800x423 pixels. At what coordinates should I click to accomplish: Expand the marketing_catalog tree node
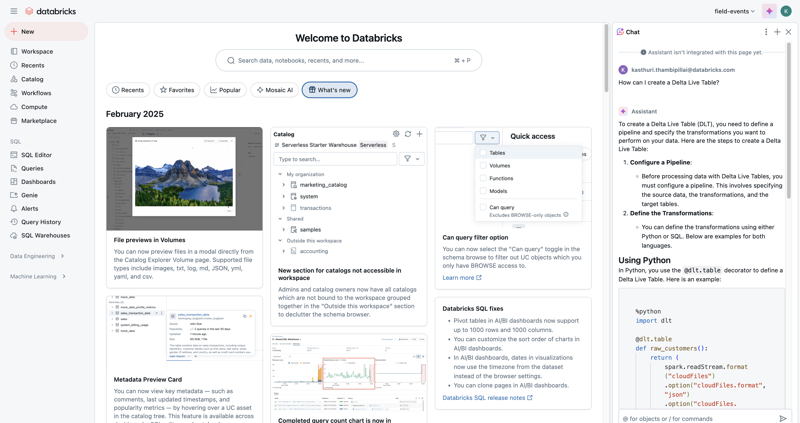click(x=284, y=185)
